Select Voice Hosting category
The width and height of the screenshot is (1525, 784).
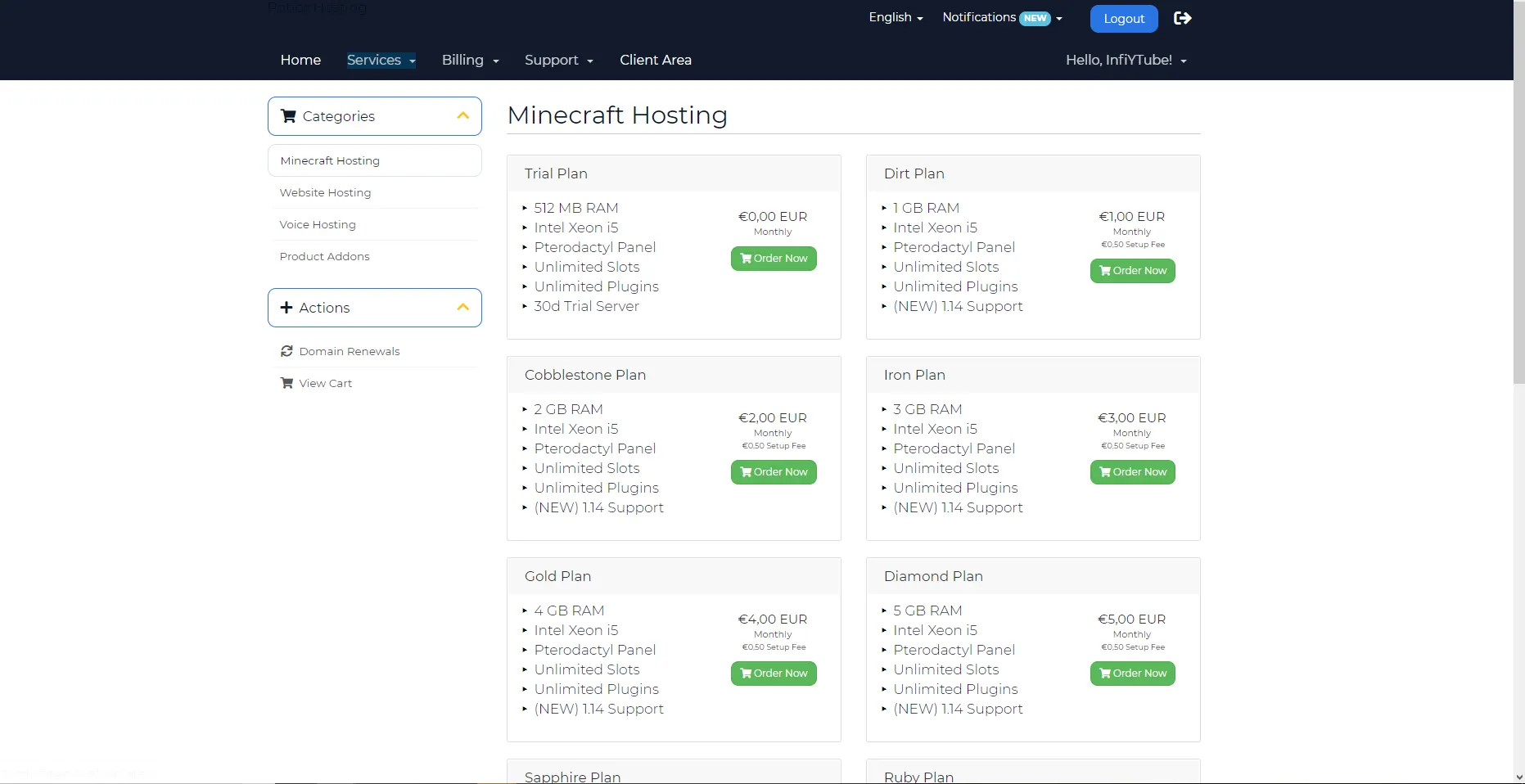click(x=318, y=224)
